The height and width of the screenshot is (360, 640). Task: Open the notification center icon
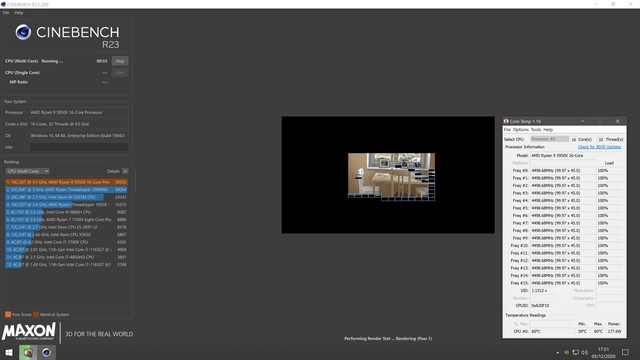coord(625,352)
